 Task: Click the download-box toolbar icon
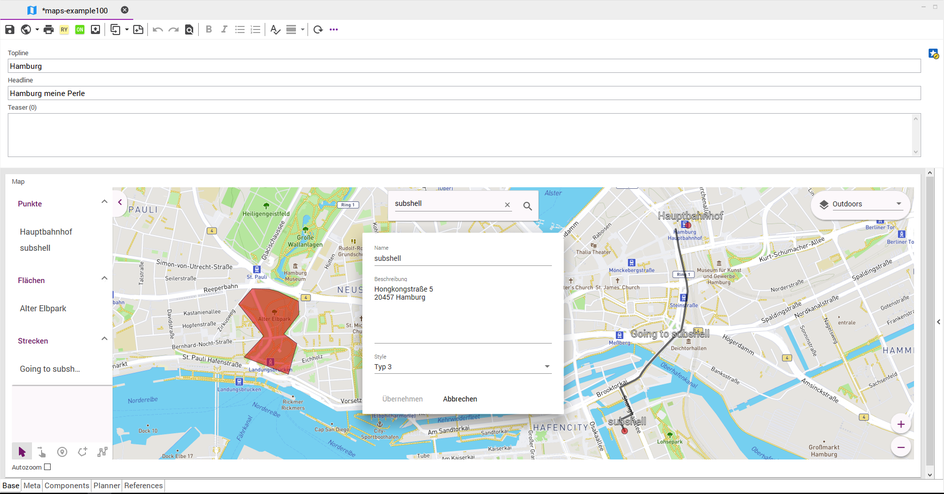(x=95, y=29)
